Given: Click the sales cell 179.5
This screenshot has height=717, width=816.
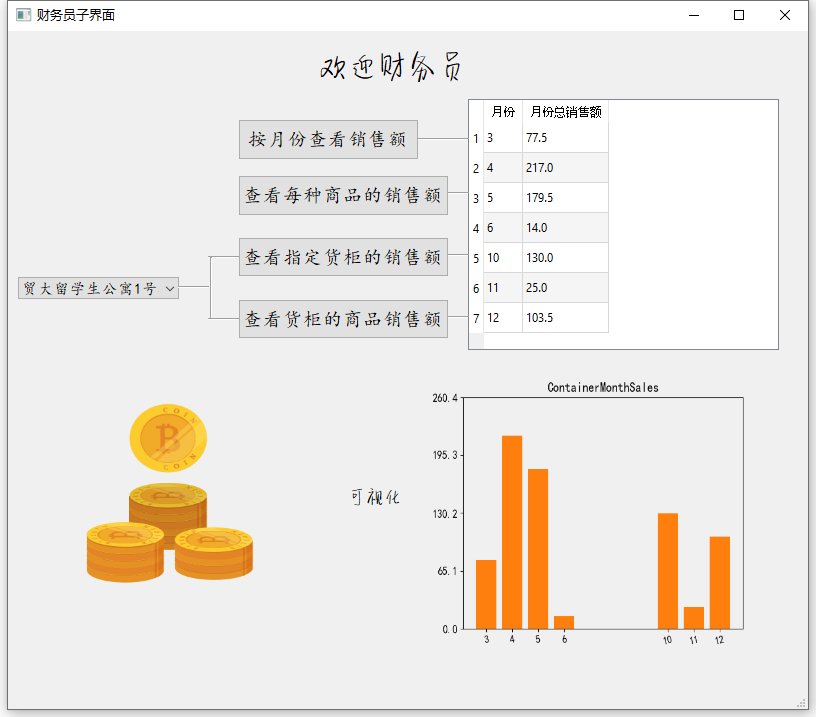Looking at the screenshot, I should click(x=565, y=198).
